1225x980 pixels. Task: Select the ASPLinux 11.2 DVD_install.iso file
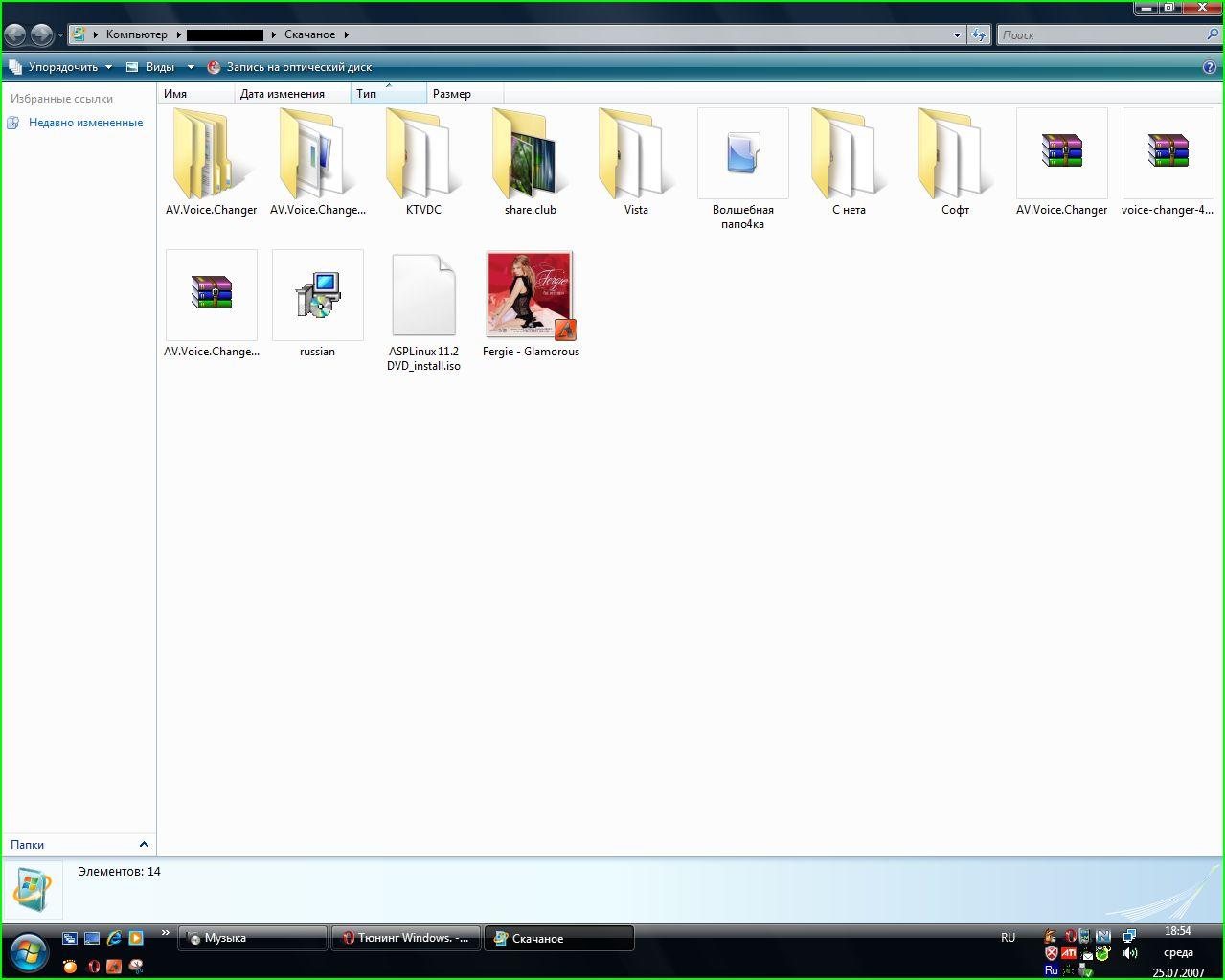click(423, 295)
